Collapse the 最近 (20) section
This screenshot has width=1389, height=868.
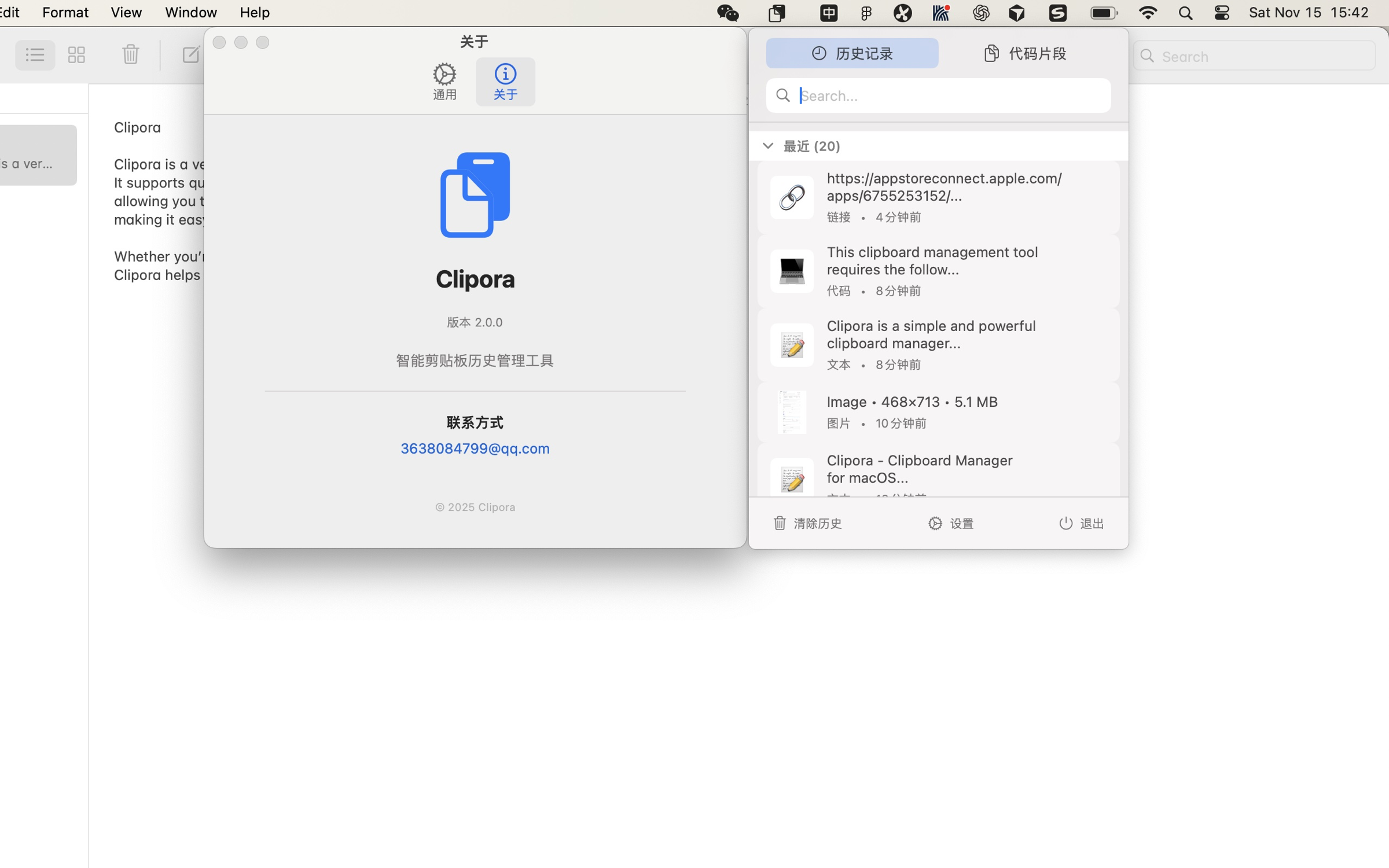pos(768,146)
